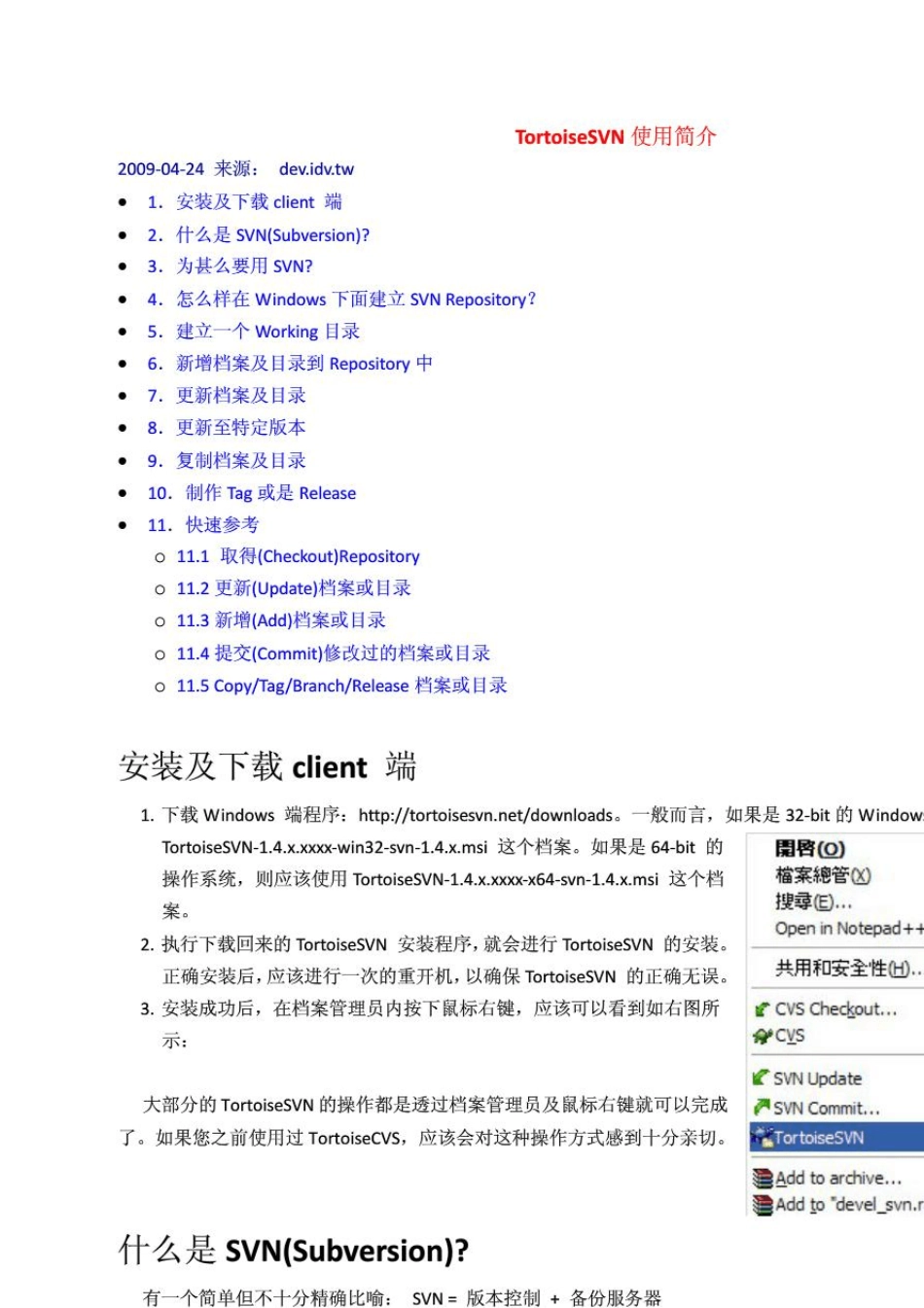Choose SVN Commit... menu entry
This screenshot has height=1308, width=924.
(827, 1108)
